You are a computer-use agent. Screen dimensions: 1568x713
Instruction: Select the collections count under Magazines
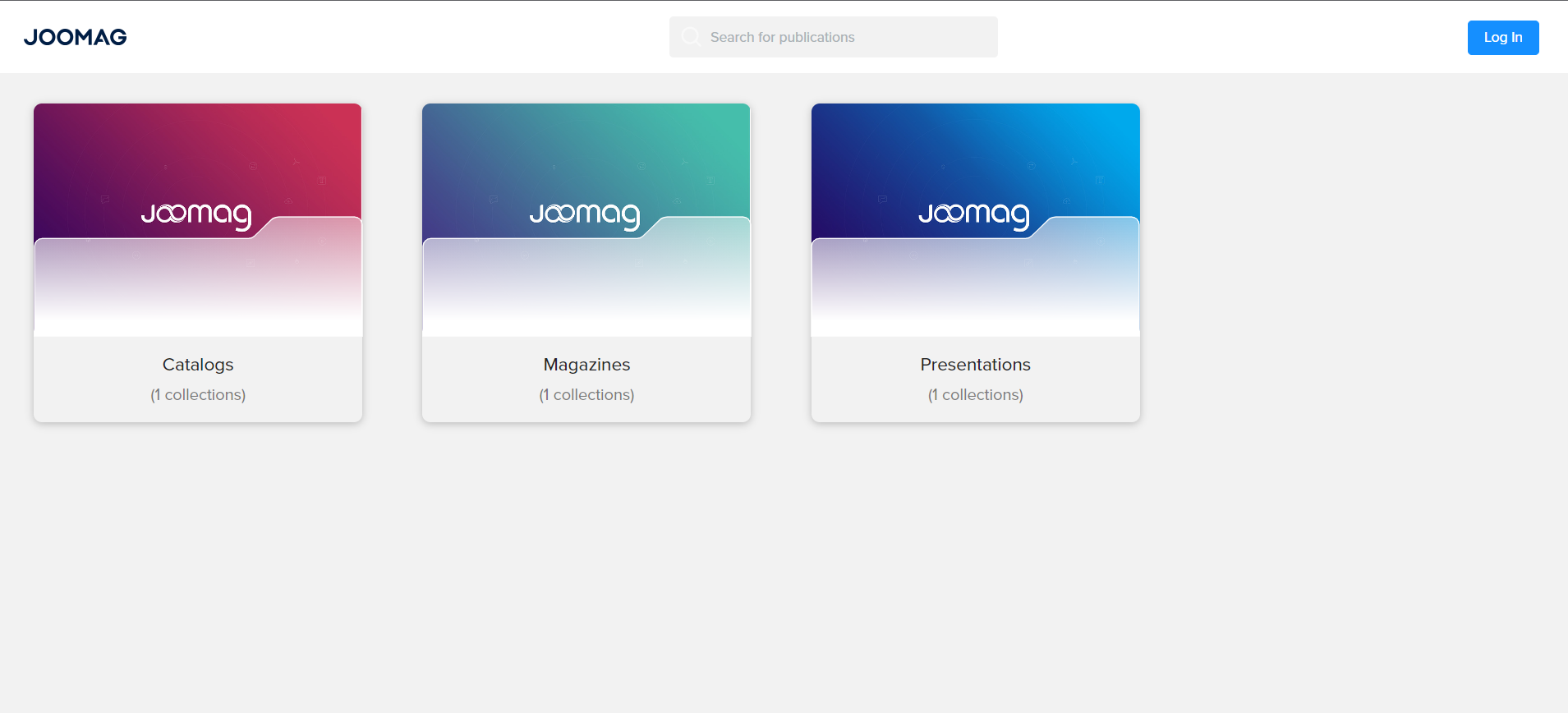click(x=586, y=395)
